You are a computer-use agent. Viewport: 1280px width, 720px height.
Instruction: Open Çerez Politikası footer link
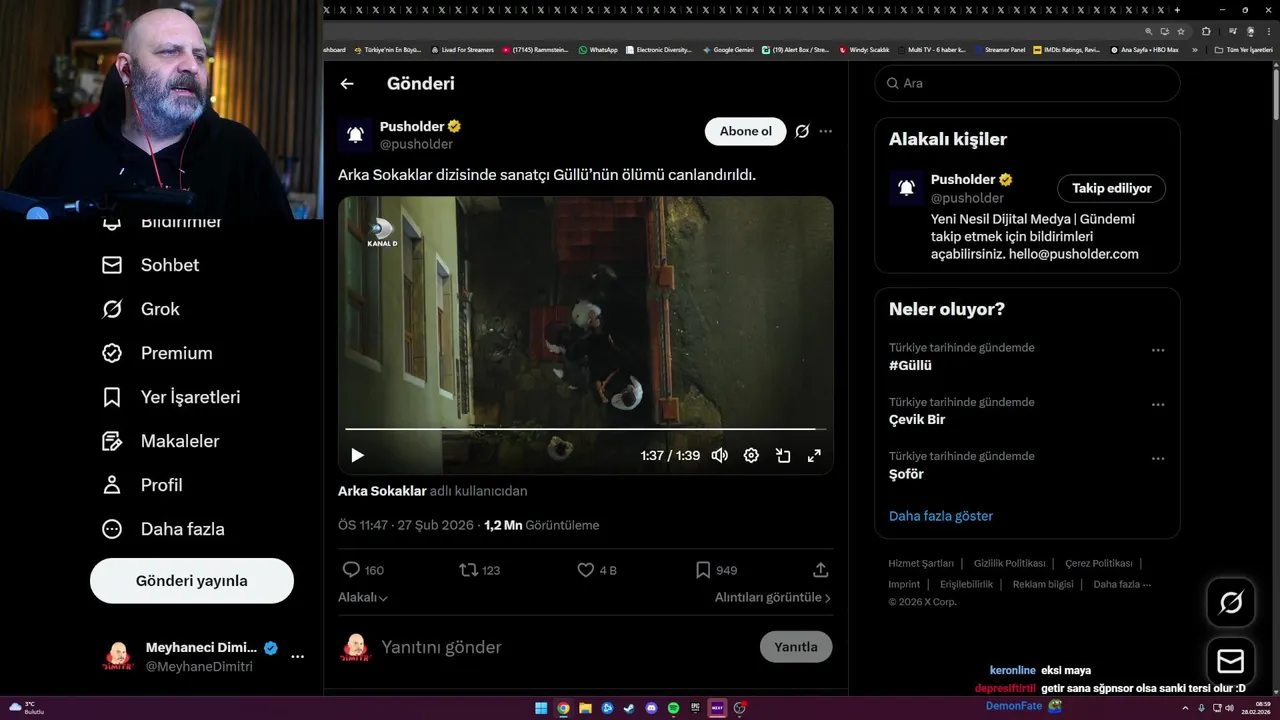click(x=1099, y=564)
